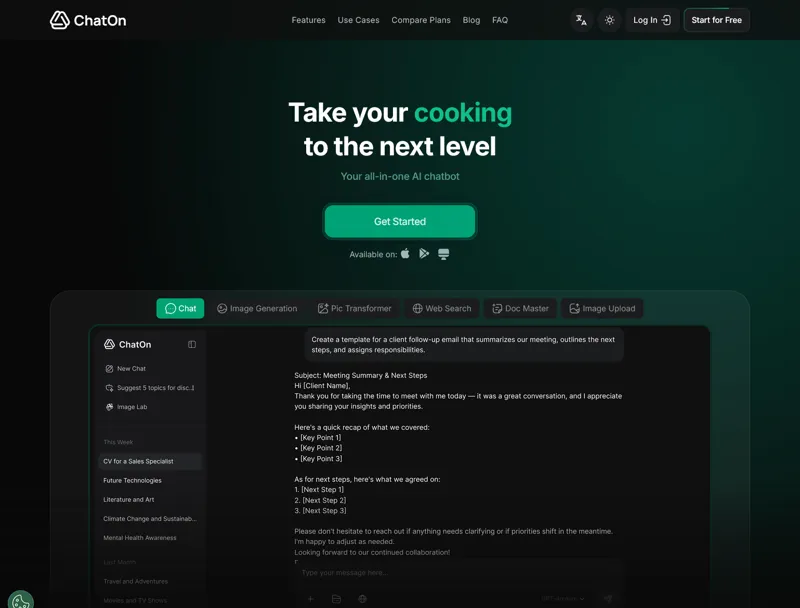Open the FAQ navigation item

tap(499, 20)
